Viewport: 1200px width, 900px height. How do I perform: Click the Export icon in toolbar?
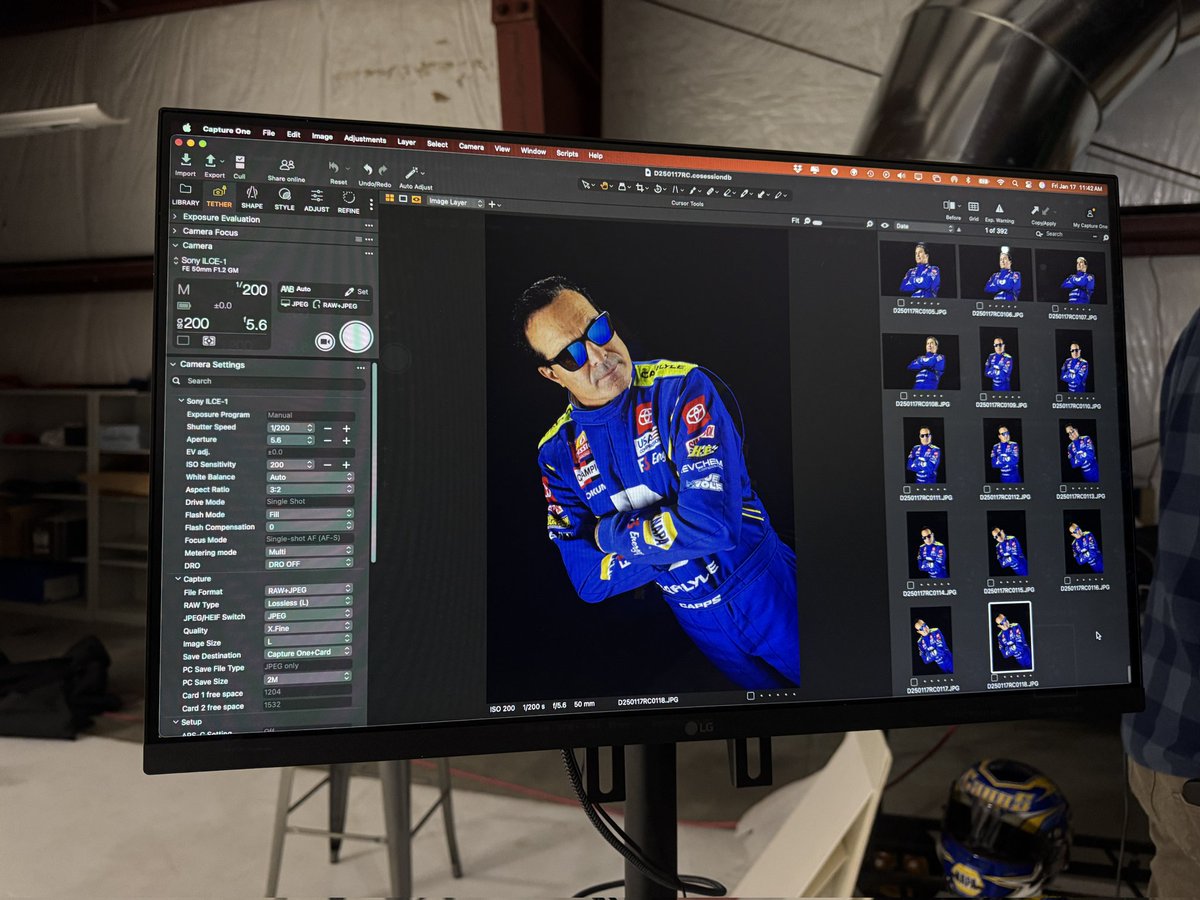click(210, 160)
